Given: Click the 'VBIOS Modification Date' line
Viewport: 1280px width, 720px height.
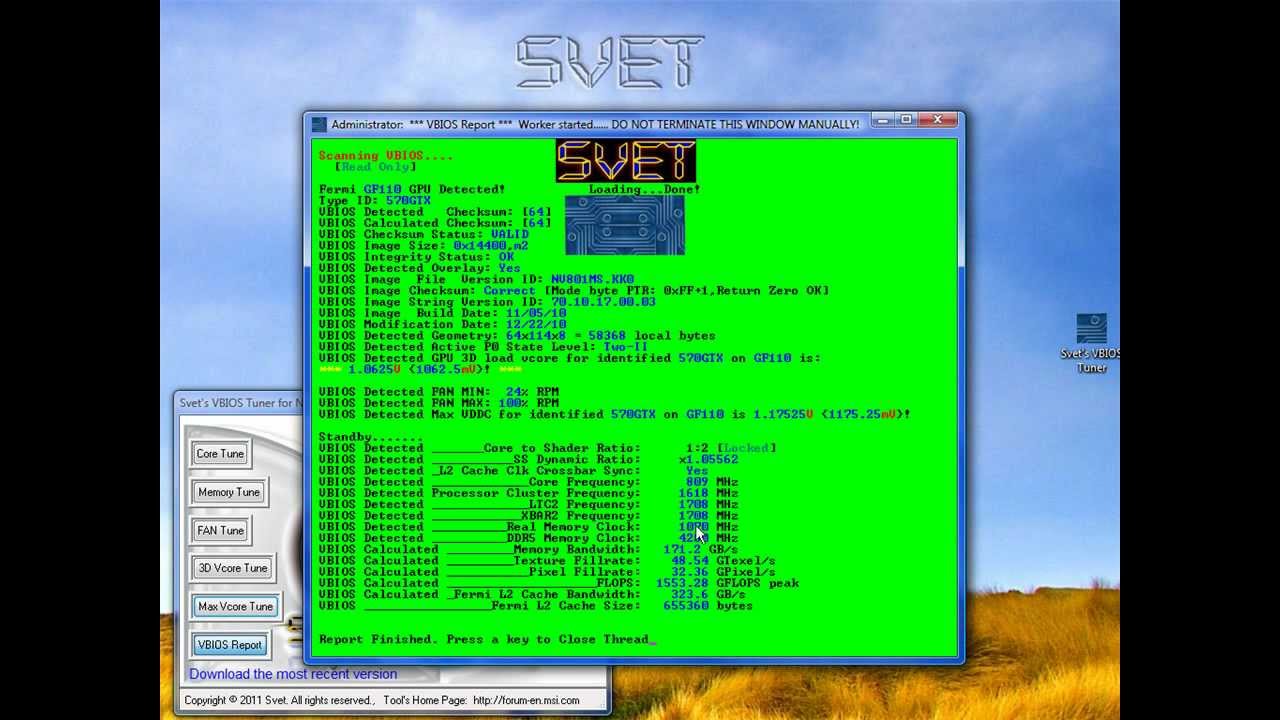Looking at the screenshot, I should [x=443, y=324].
